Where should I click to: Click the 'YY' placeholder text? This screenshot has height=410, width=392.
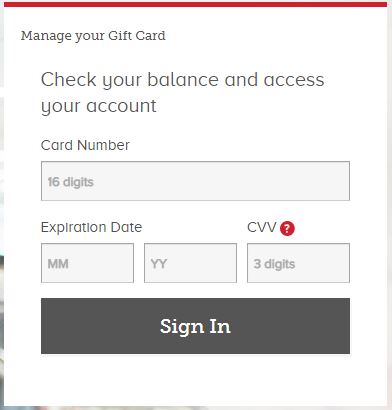pyautogui.click(x=158, y=264)
